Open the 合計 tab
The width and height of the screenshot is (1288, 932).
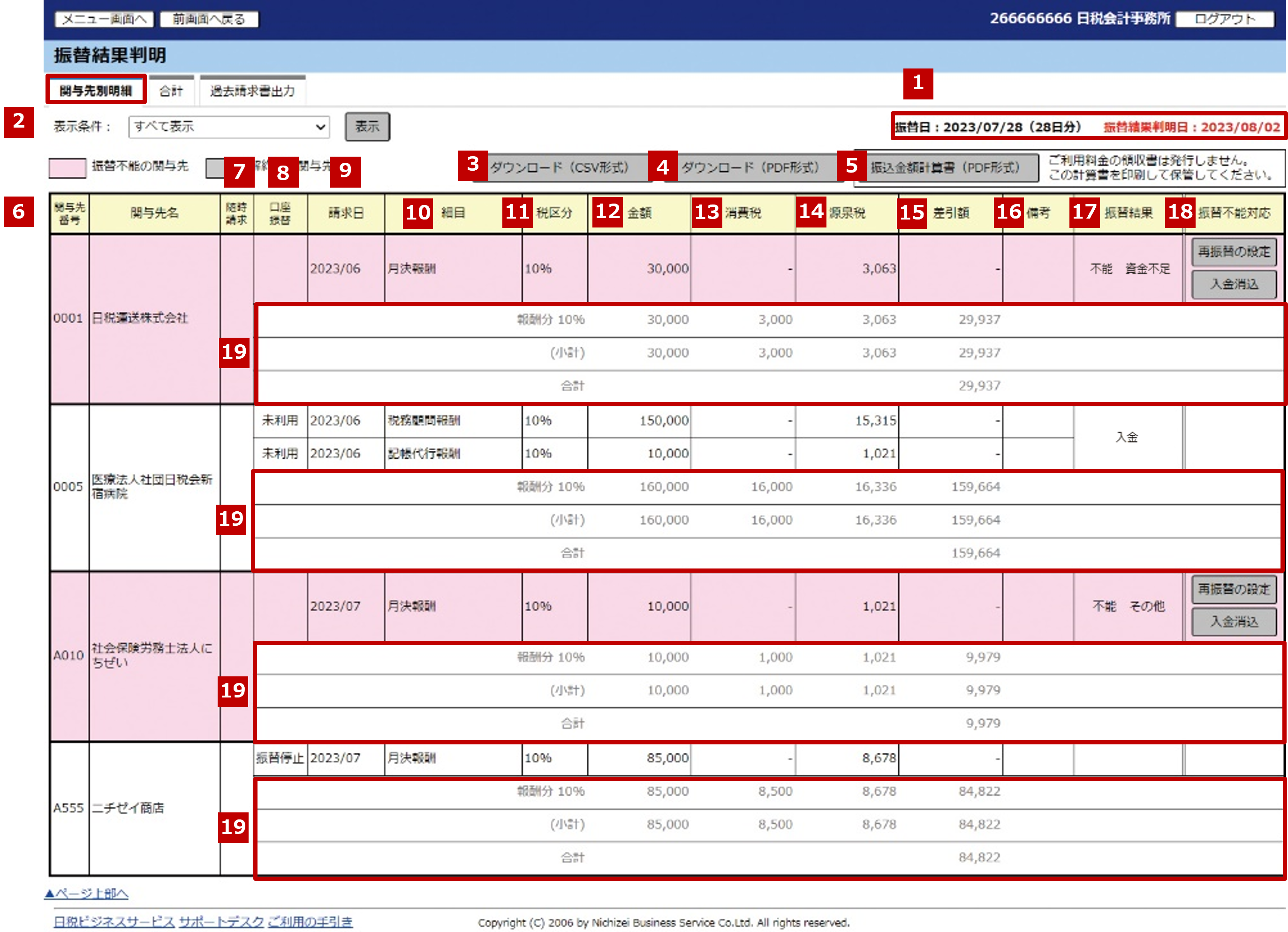[171, 91]
